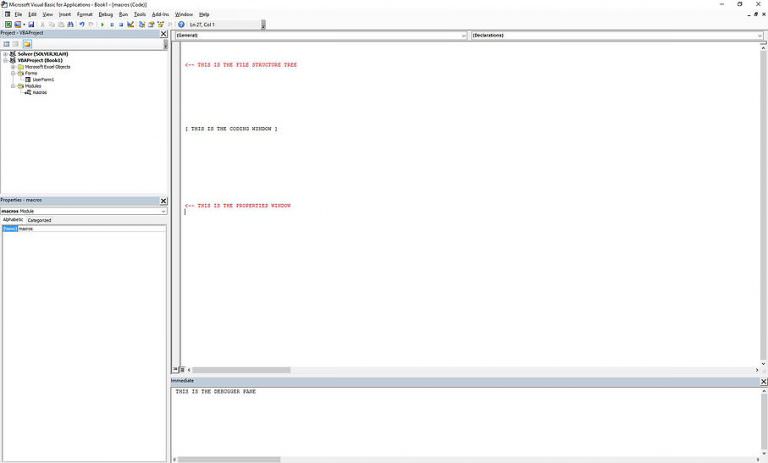Image resolution: width=768 pixels, height=463 pixels.
Task: Click View Object icon in Project pane
Action: pos(16,44)
